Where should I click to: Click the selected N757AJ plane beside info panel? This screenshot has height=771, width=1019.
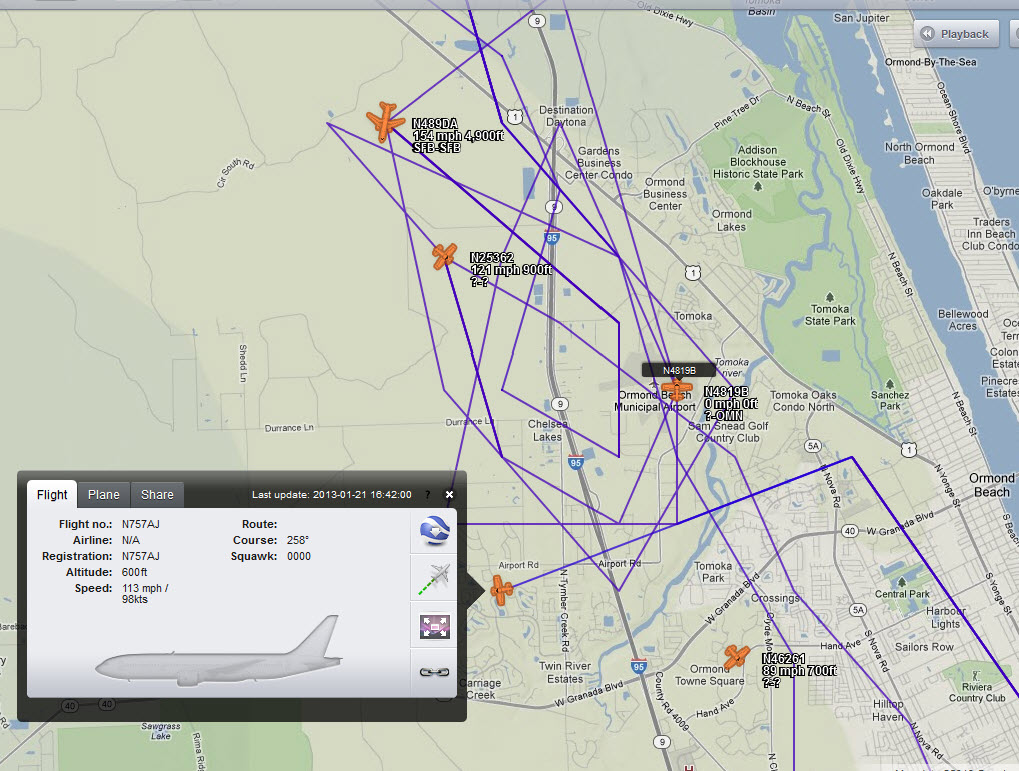pyautogui.click(x=501, y=590)
